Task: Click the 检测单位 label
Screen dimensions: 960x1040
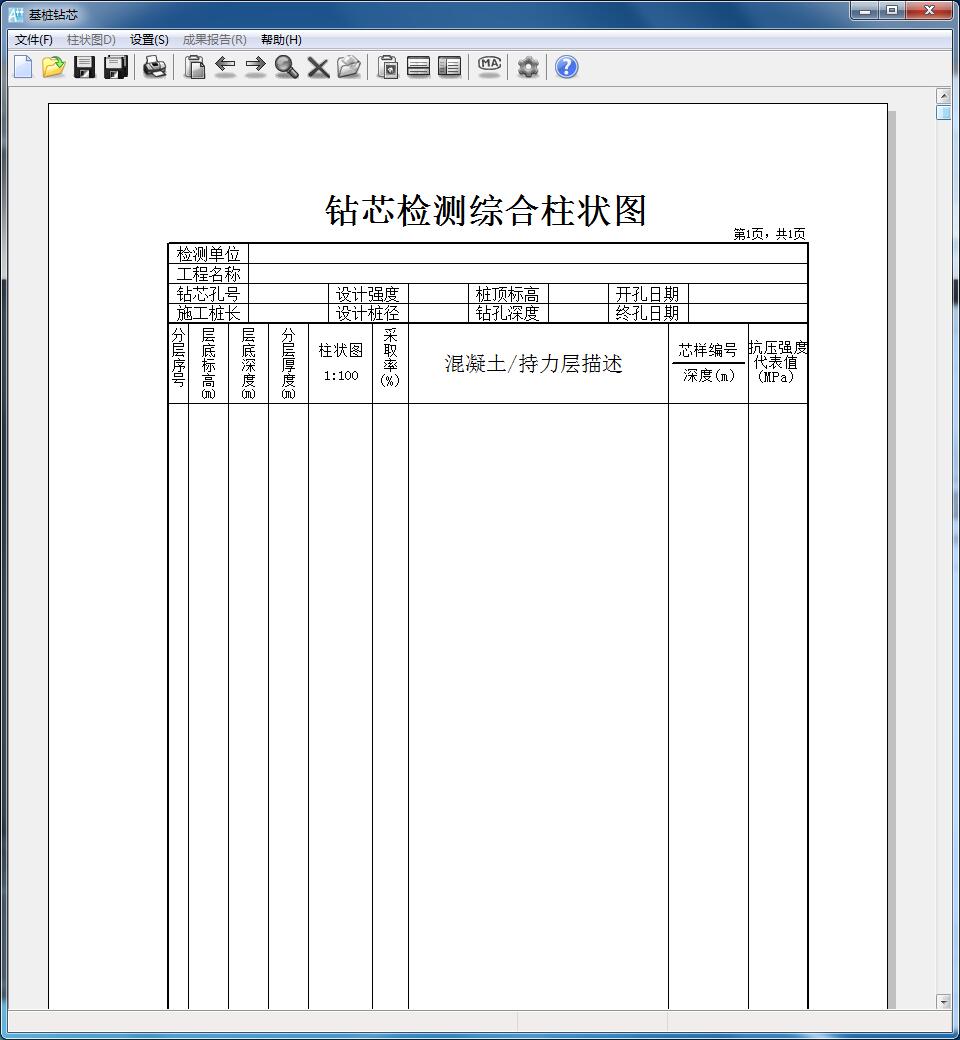Action: 208,254
